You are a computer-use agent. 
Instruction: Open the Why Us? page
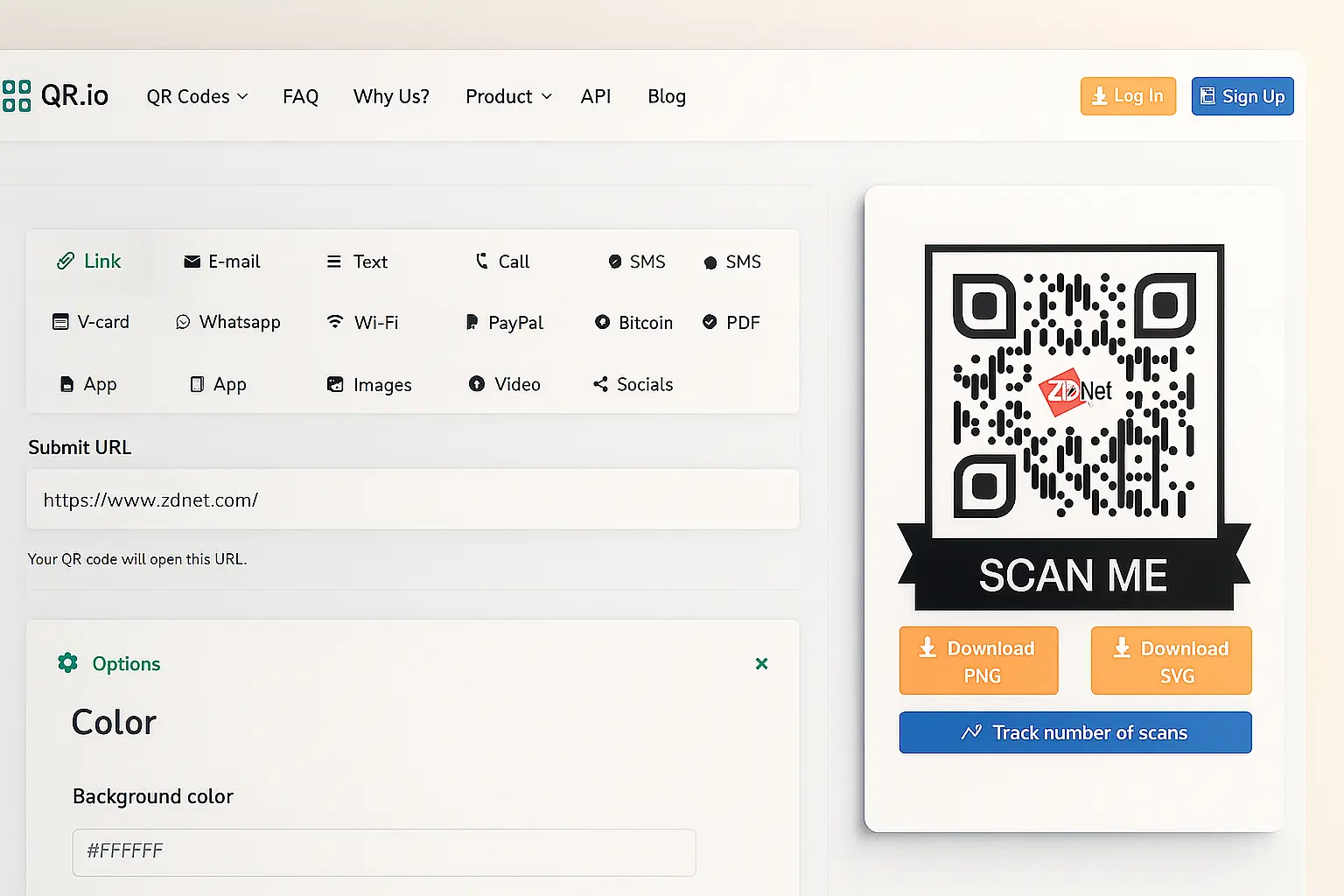tap(391, 96)
